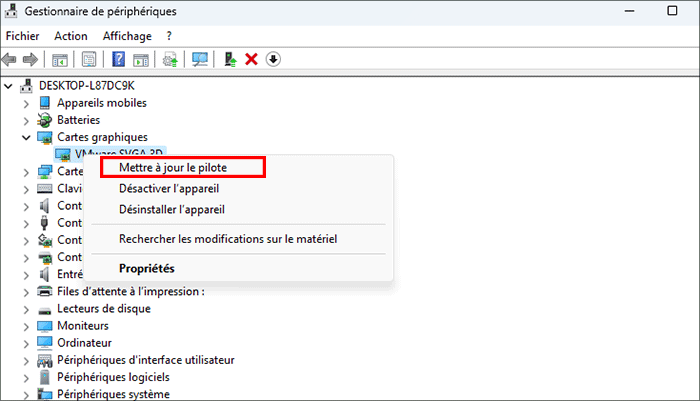Collapse the Cartes graphiques category
This screenshot has height=401, width=700.
26,137
